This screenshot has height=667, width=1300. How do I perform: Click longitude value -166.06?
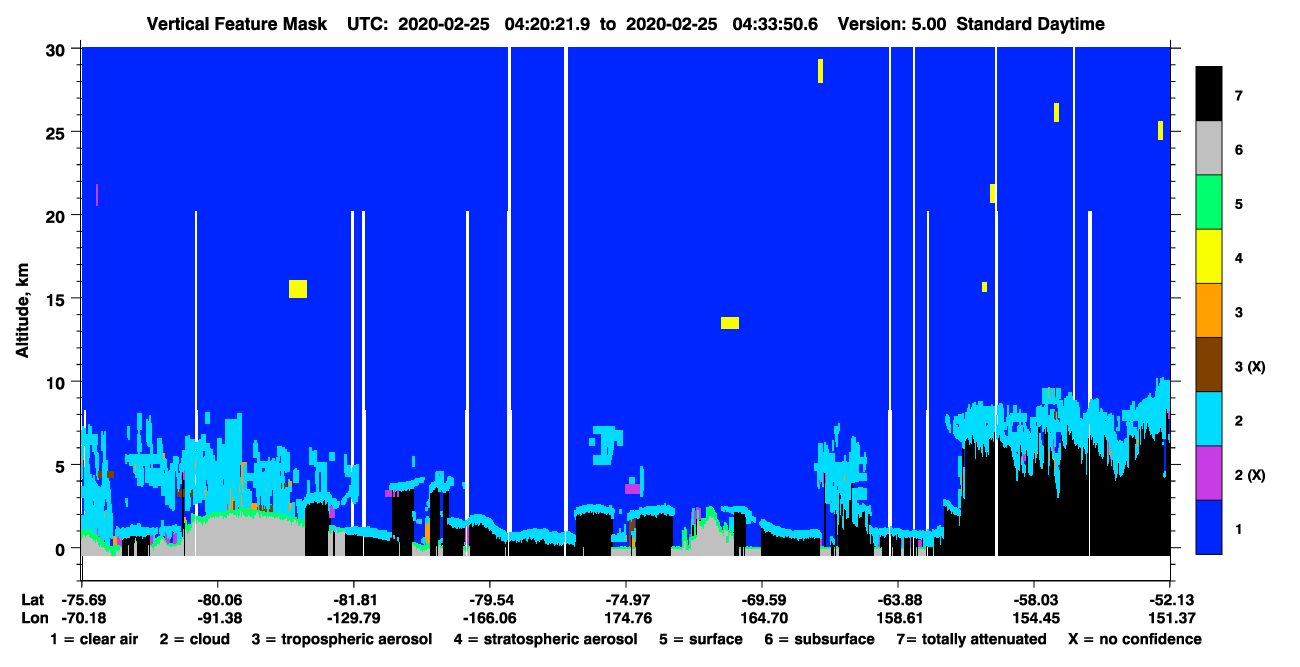(x=490, y=618)
